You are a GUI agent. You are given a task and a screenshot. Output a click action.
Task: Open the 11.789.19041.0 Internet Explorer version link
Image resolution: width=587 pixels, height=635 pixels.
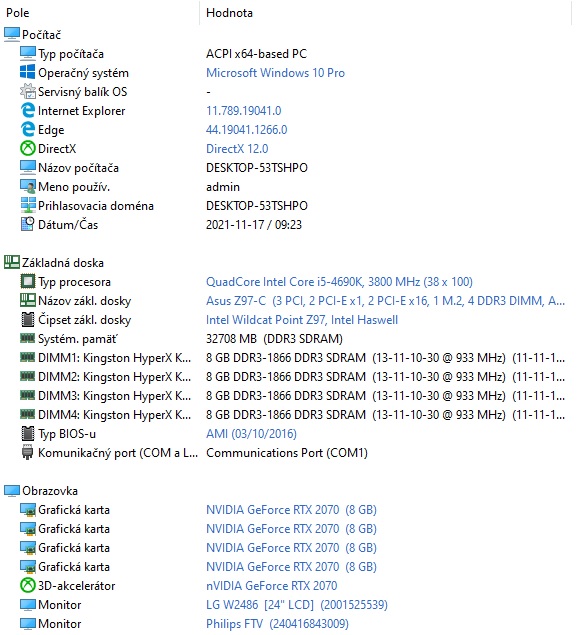pyautogui.click(x=243, y=111)
